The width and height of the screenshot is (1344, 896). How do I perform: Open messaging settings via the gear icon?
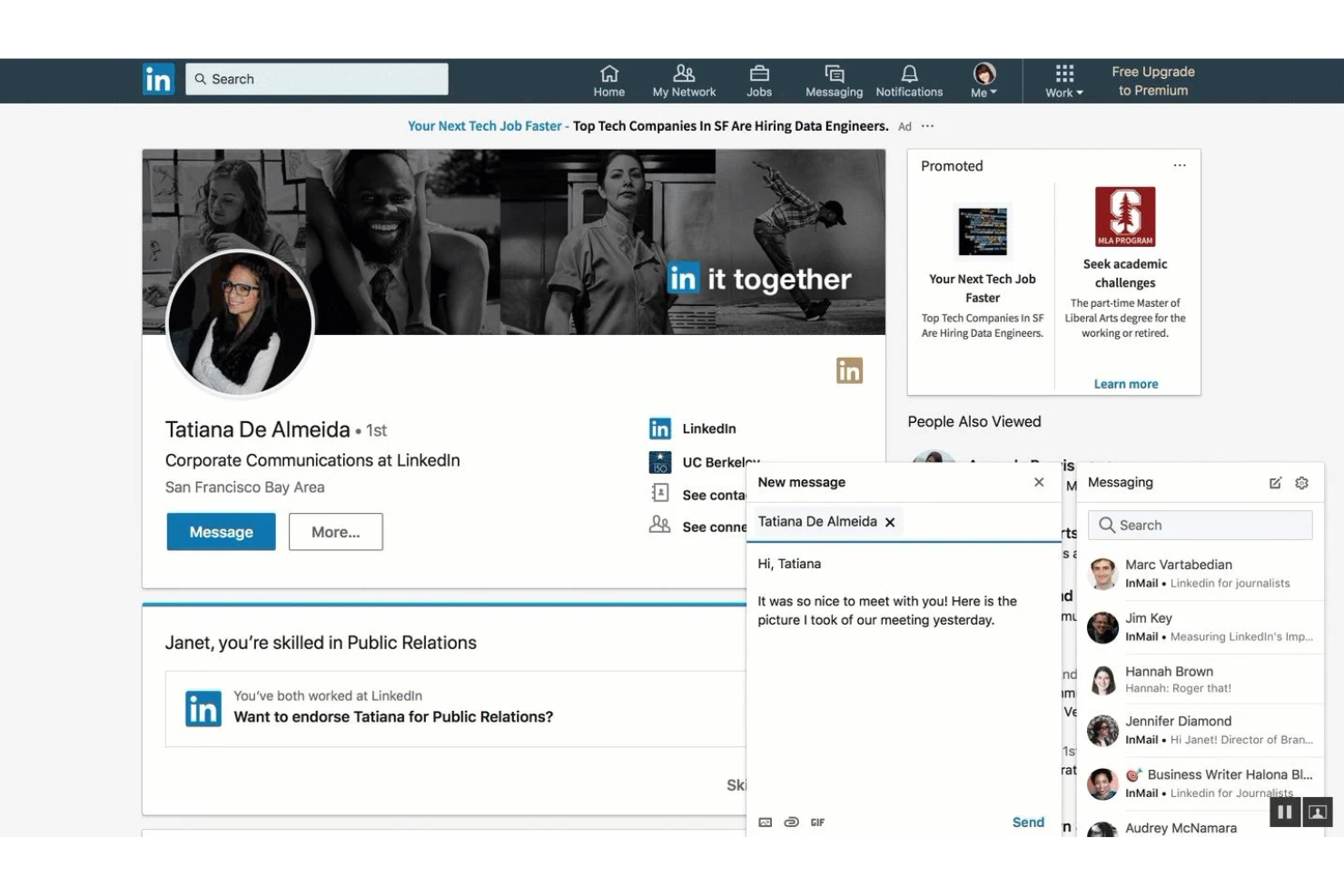point(1302,483)
